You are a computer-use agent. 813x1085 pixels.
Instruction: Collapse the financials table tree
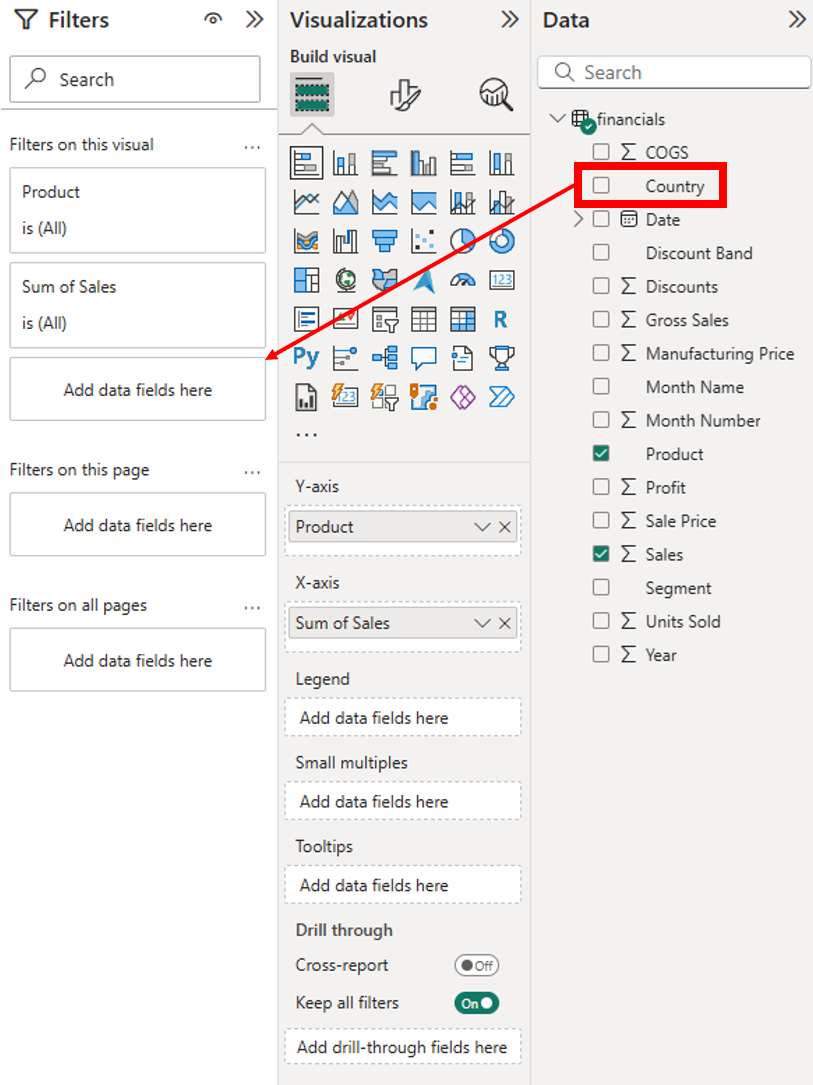[557, 118]
